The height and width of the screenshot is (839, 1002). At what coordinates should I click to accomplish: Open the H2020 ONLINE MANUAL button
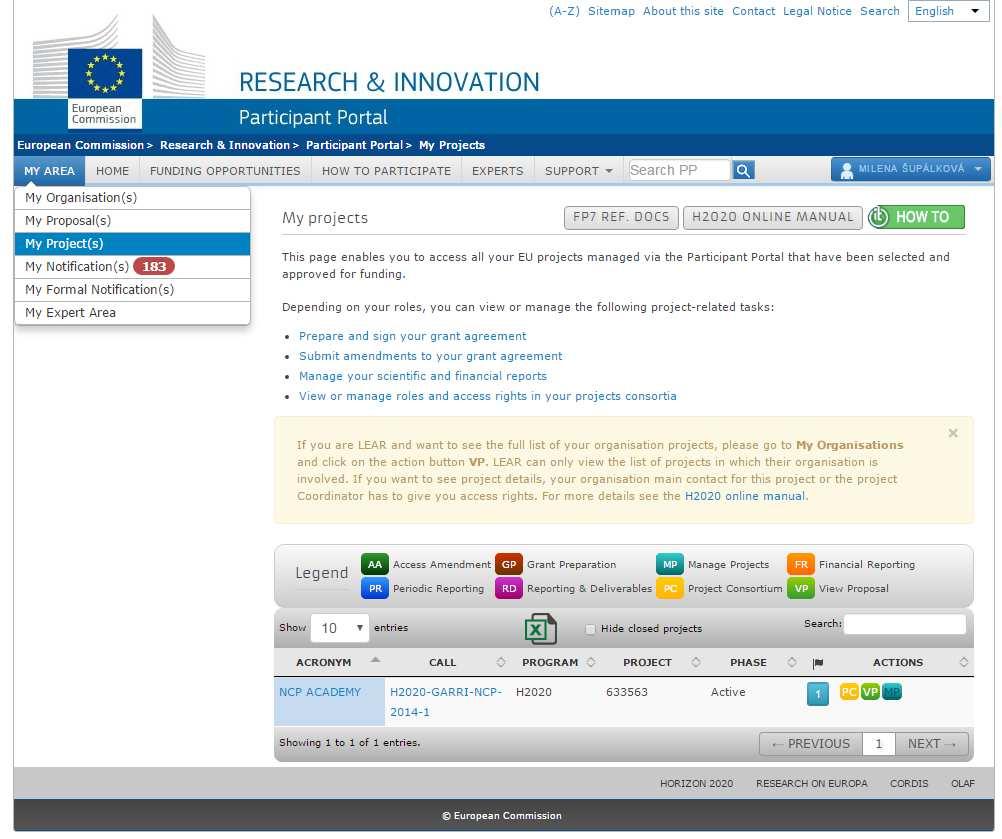(773, 217)
